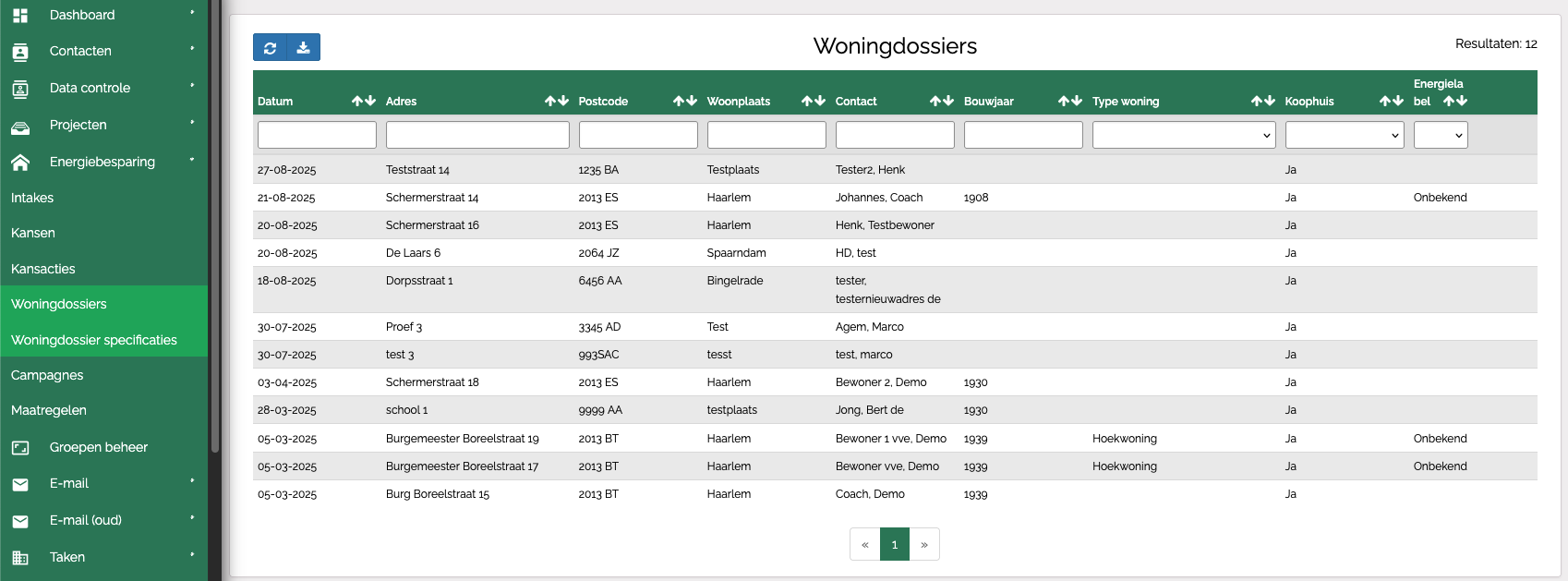The image size is (1568, 581).
Task: Click the Contacten icon in sidebar
Action: 20,52
